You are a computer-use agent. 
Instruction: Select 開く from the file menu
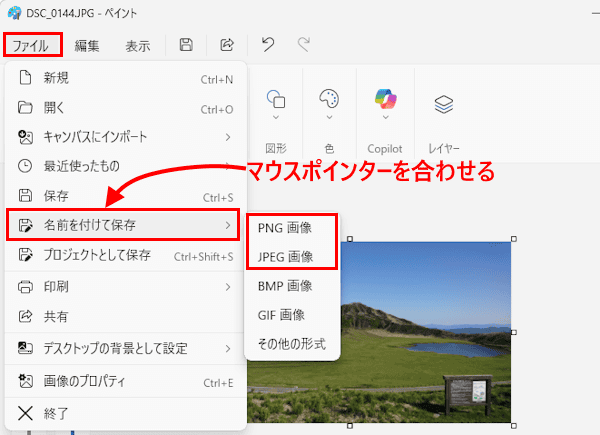coord(126,108)
